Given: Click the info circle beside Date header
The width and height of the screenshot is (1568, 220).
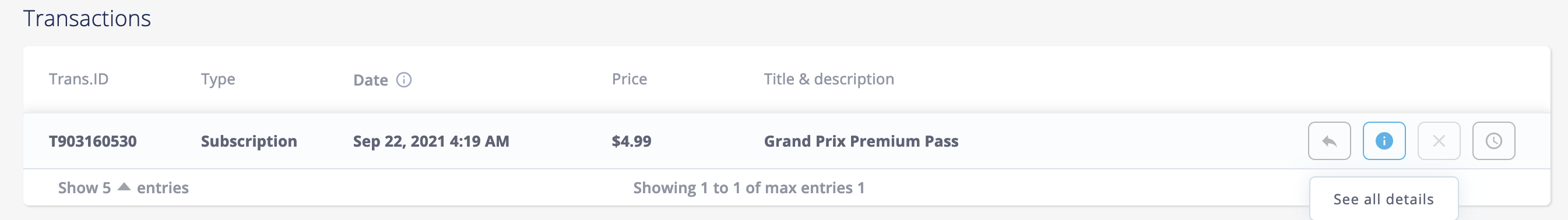Looking at the screenshot, I should (x=403, y=80).
